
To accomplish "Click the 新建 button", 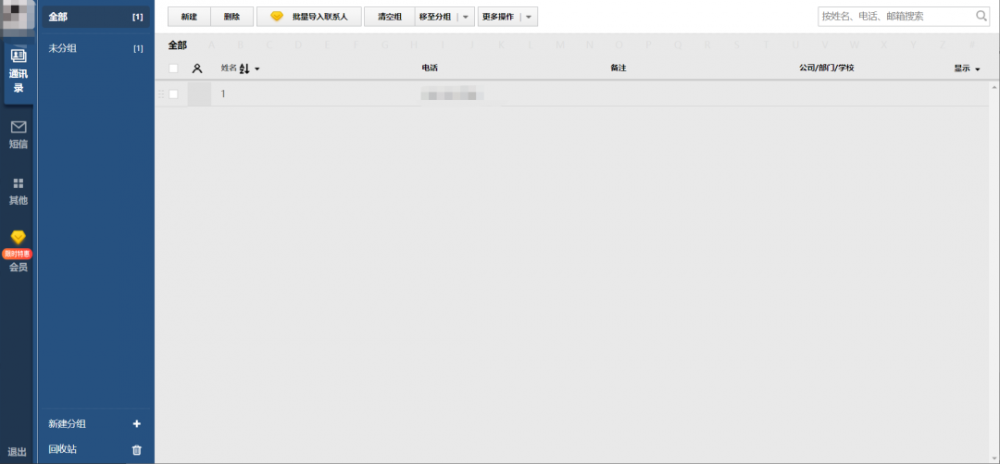I will [189, 17].
